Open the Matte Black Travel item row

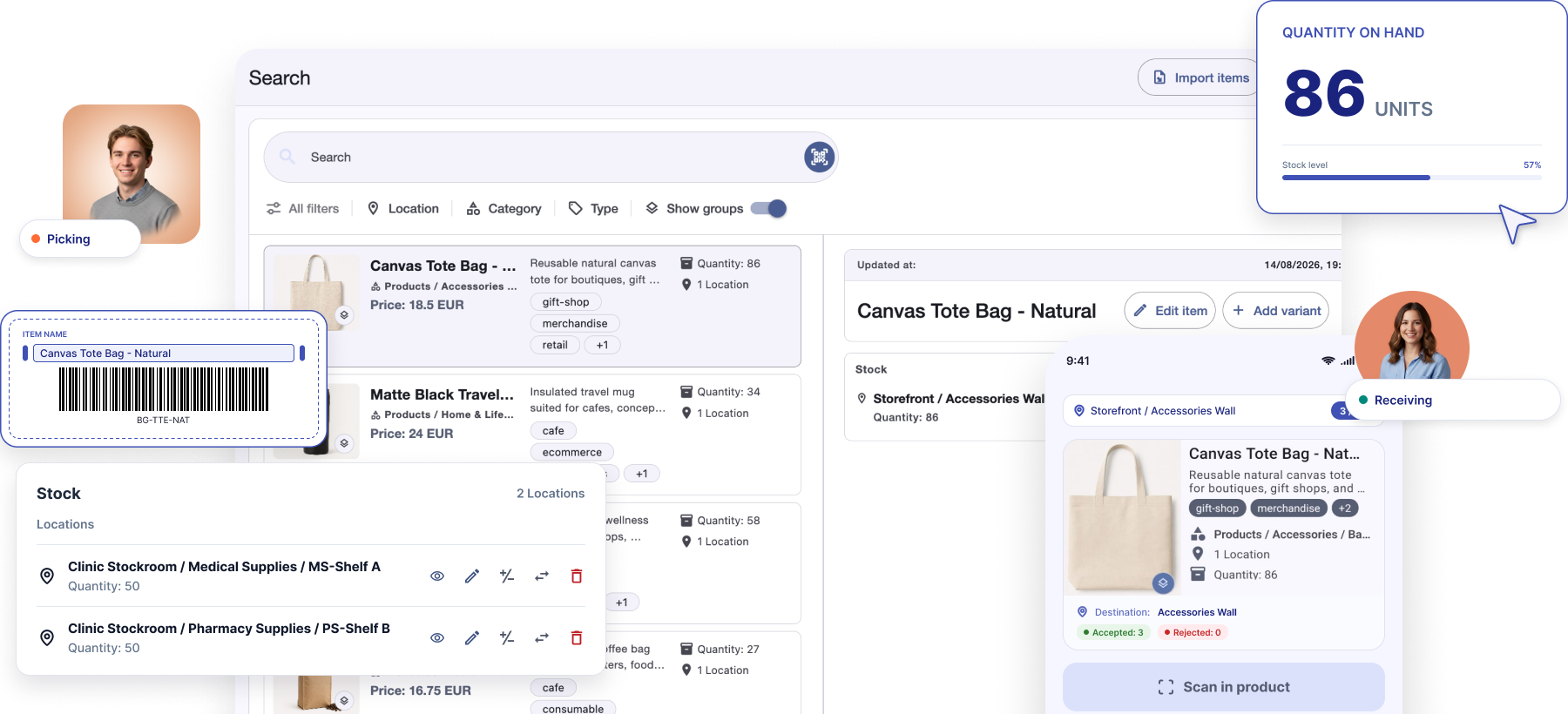pos(532,434)
